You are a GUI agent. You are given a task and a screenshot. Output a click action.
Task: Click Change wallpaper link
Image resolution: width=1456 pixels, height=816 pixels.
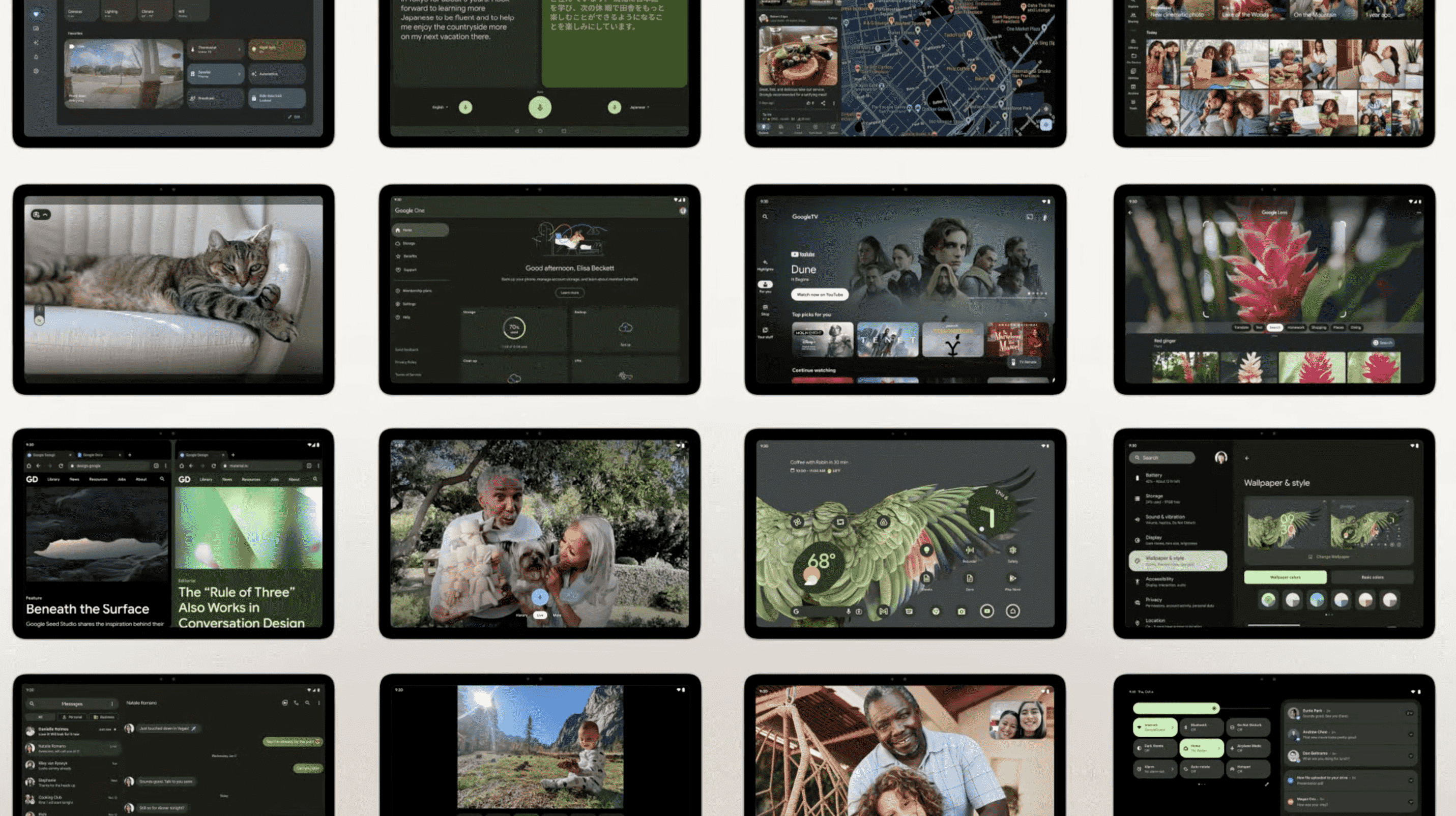point(1329,557)
